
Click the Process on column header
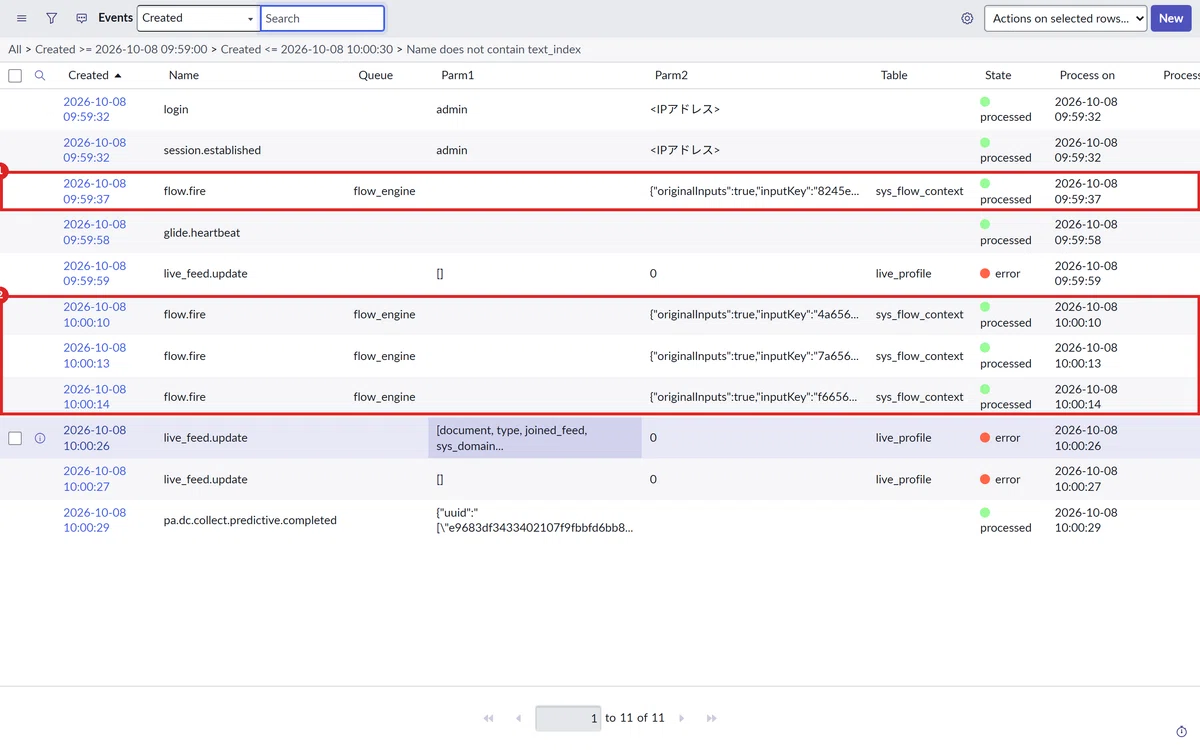pos(1087,75)
